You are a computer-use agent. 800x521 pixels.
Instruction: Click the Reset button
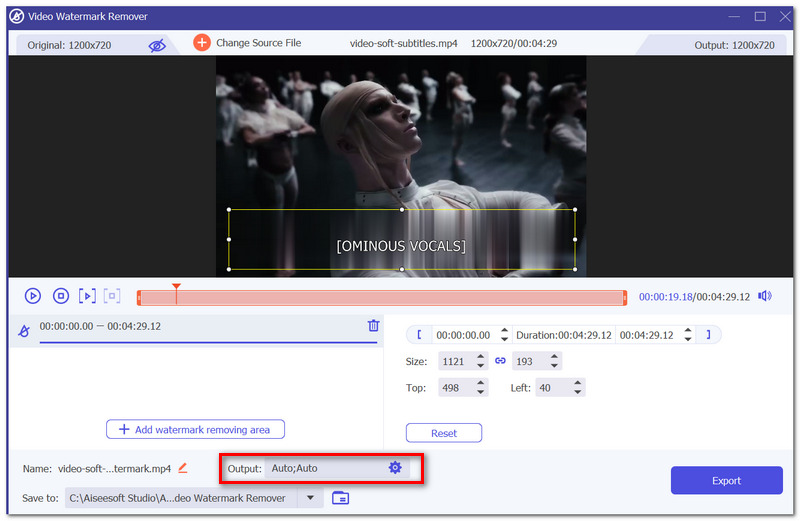pyautogui.click(x=444, y=433)
